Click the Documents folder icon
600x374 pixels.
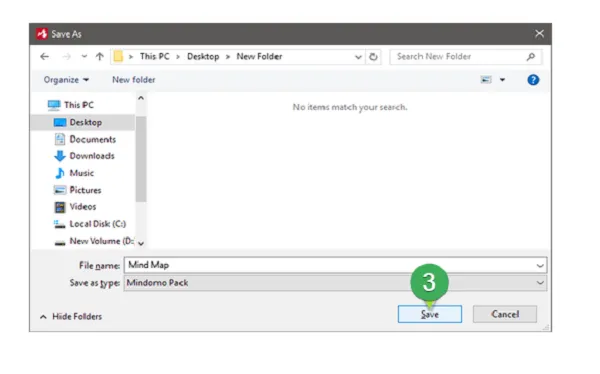pos(60,139)
